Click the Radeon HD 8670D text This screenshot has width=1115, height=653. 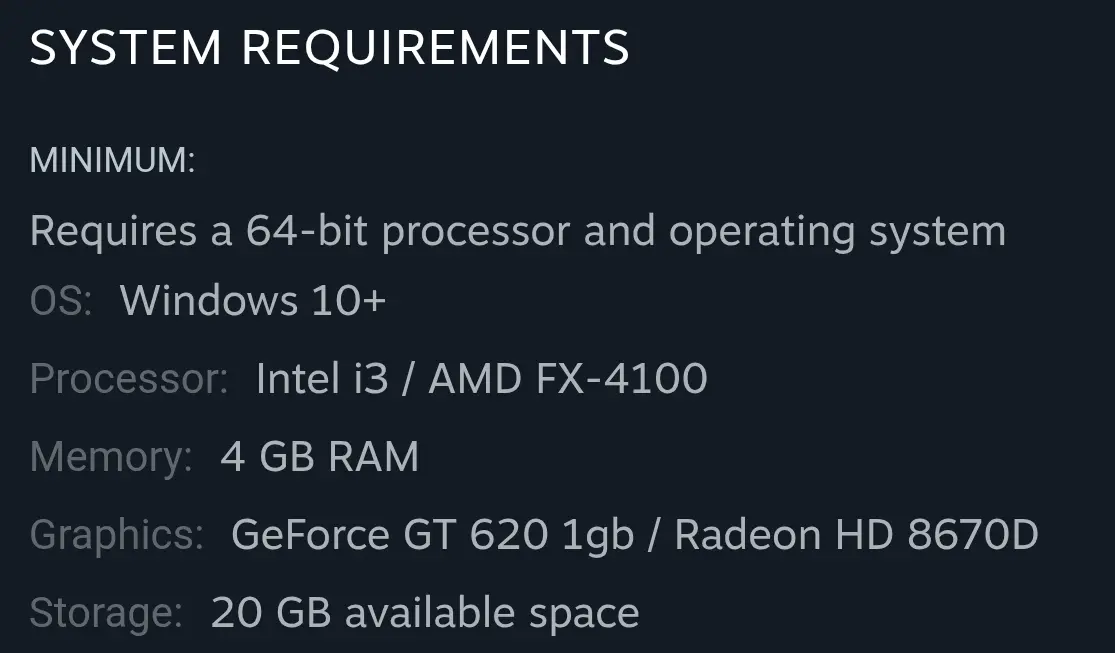[x=856, y=535]
